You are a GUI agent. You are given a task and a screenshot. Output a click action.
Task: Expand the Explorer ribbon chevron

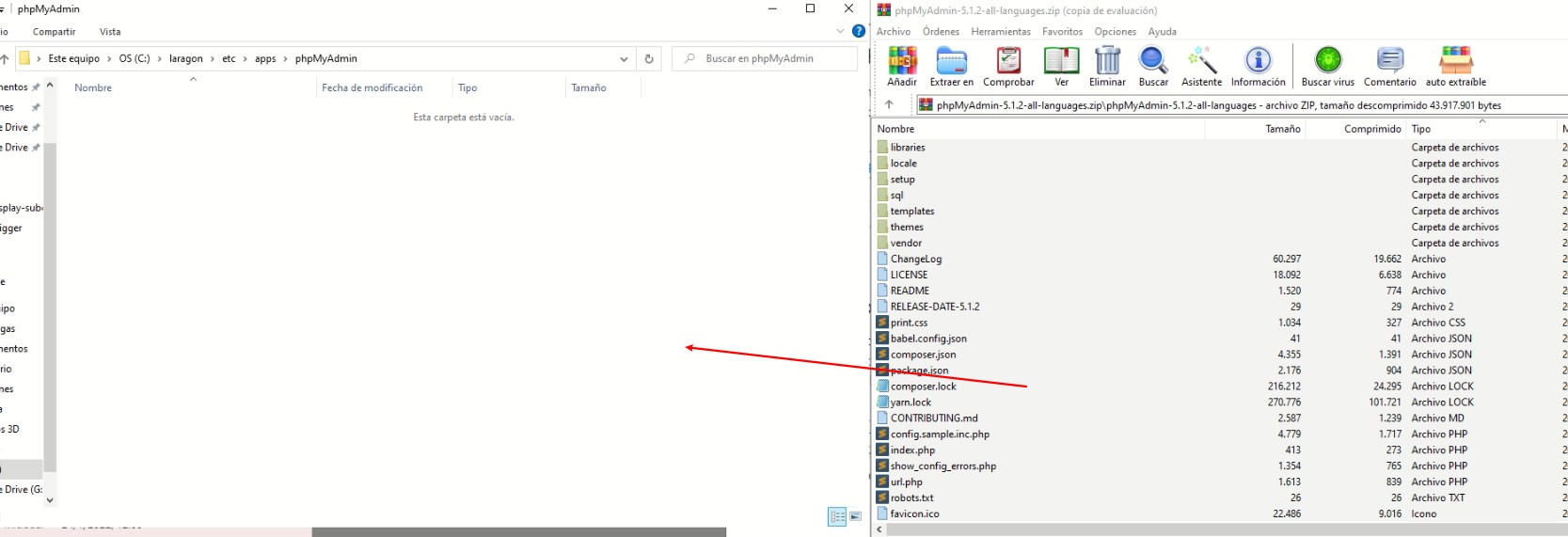pos(841,31)
